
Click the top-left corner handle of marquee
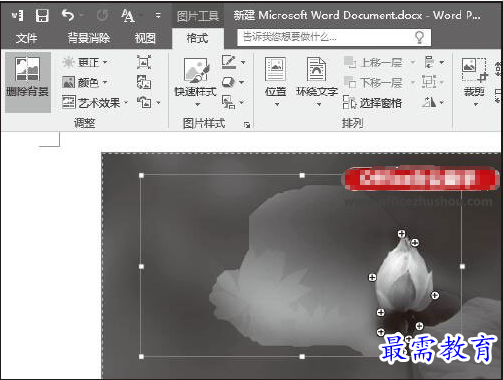141,175
